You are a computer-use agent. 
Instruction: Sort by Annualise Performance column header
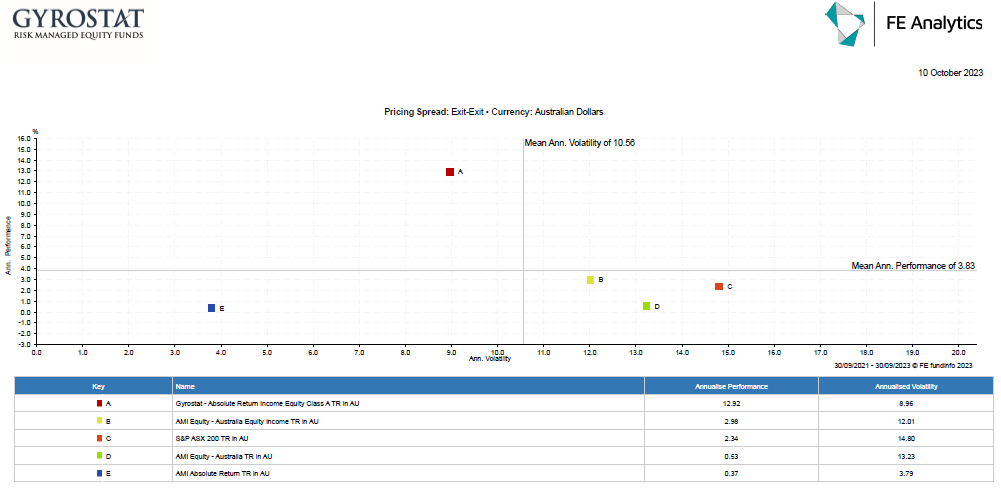click(x=732, y=386)
